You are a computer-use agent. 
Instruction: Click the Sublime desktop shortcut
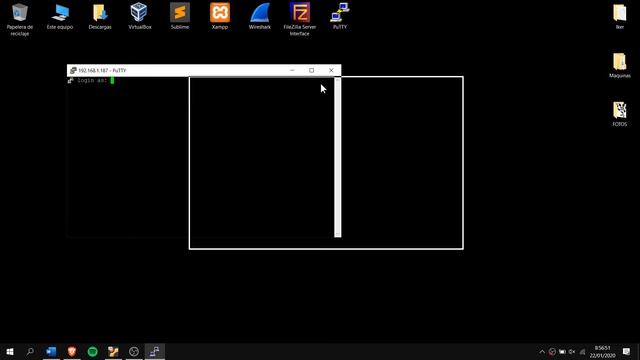coord(180,16)
